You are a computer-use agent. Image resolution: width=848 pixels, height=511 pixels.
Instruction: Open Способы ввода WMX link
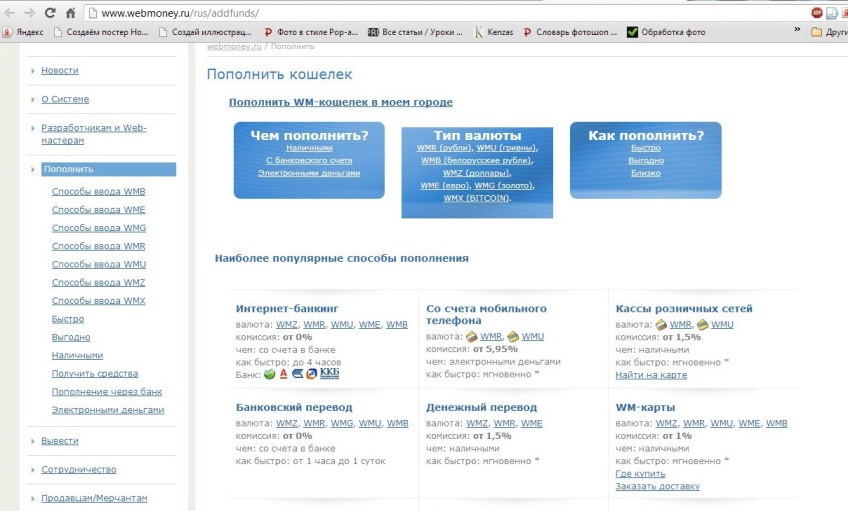click(98, 301)
